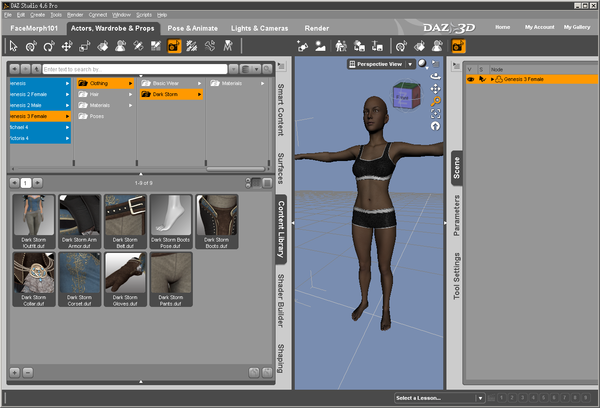Viewport: 600px width, 408px height.
Task: Select the Dark Storm Corset.duf thumbnail
Action: coord(80,279)
